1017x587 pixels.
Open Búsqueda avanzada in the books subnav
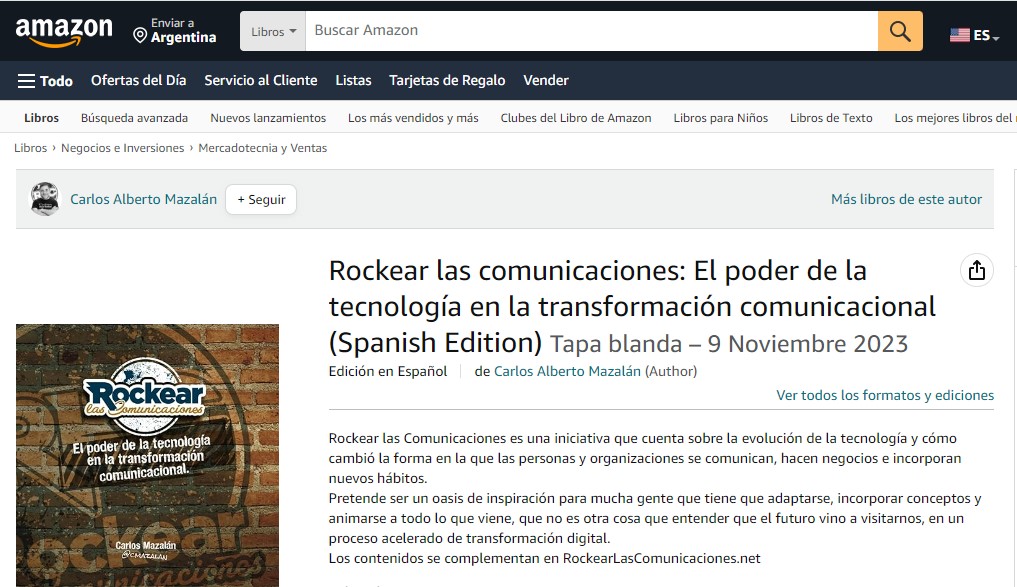134,118
